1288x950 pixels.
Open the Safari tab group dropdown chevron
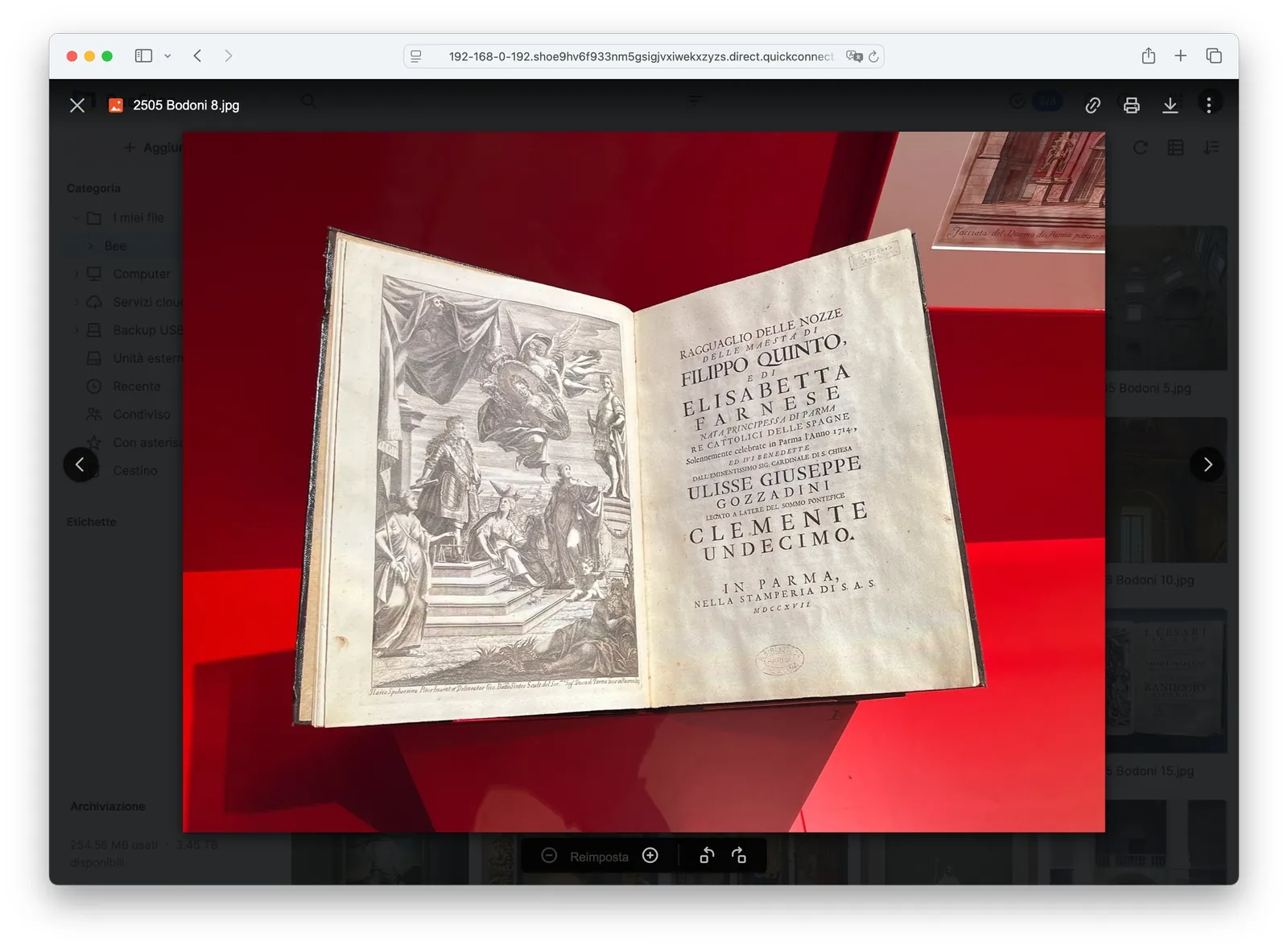[167, 56]
